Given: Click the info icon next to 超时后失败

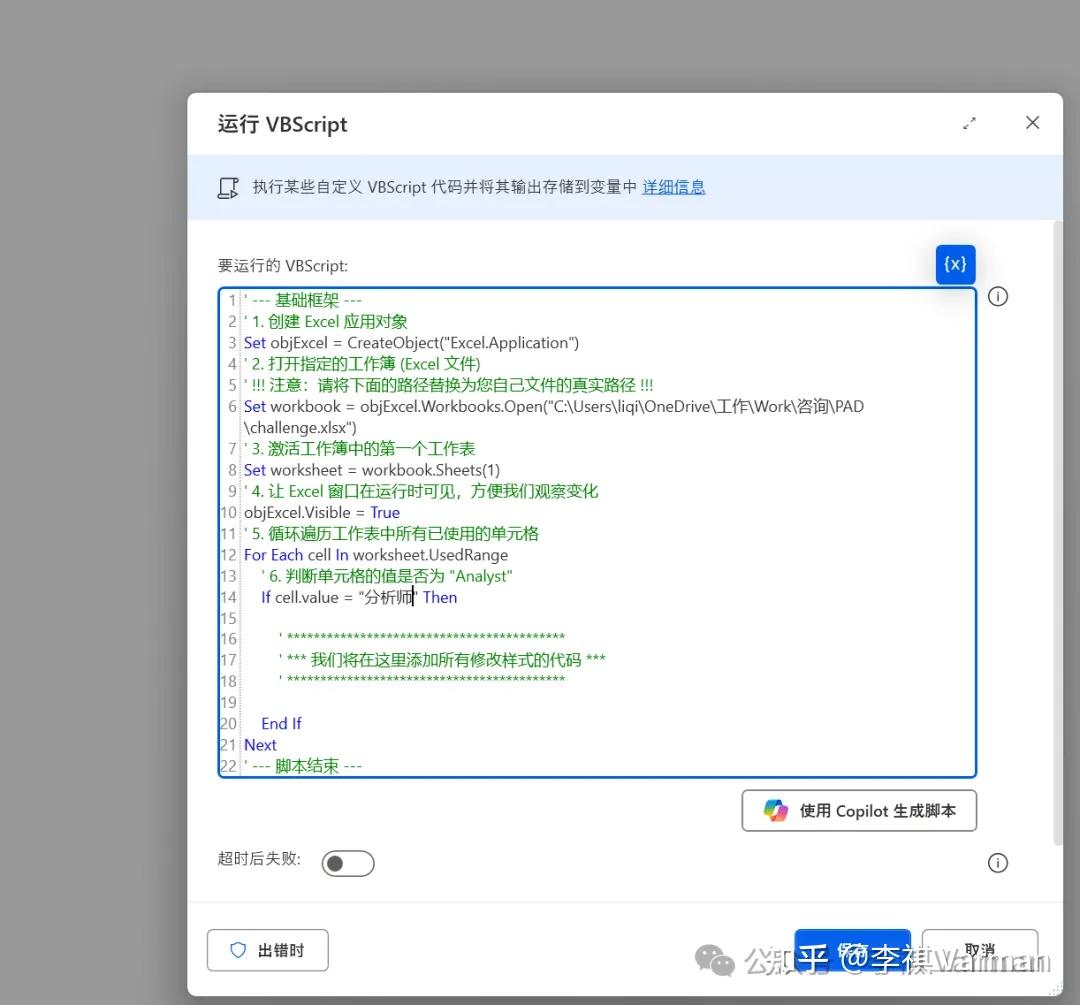Looking at the screenshot, I should point(997,862).
